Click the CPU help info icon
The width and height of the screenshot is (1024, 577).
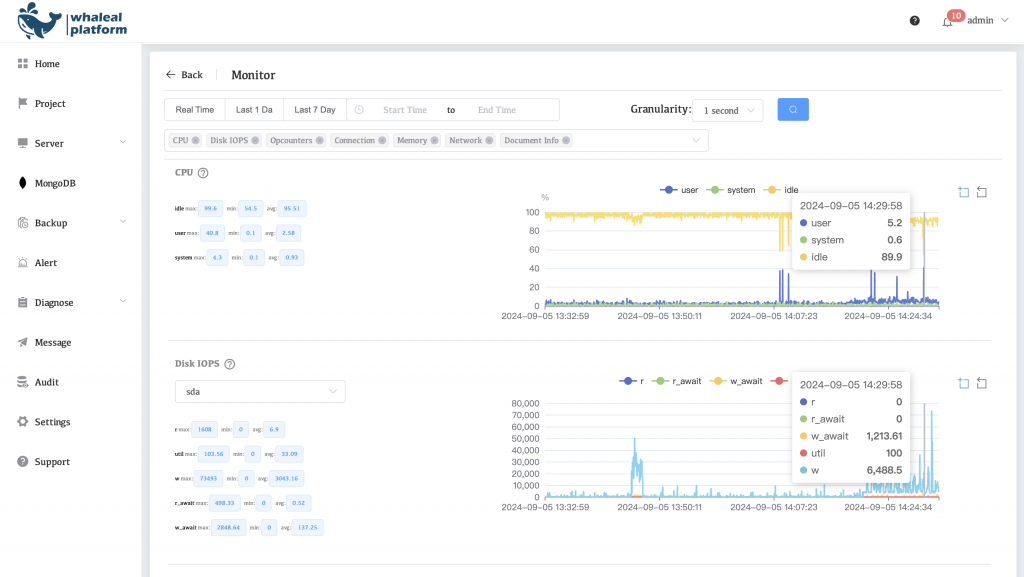point(203,173)
